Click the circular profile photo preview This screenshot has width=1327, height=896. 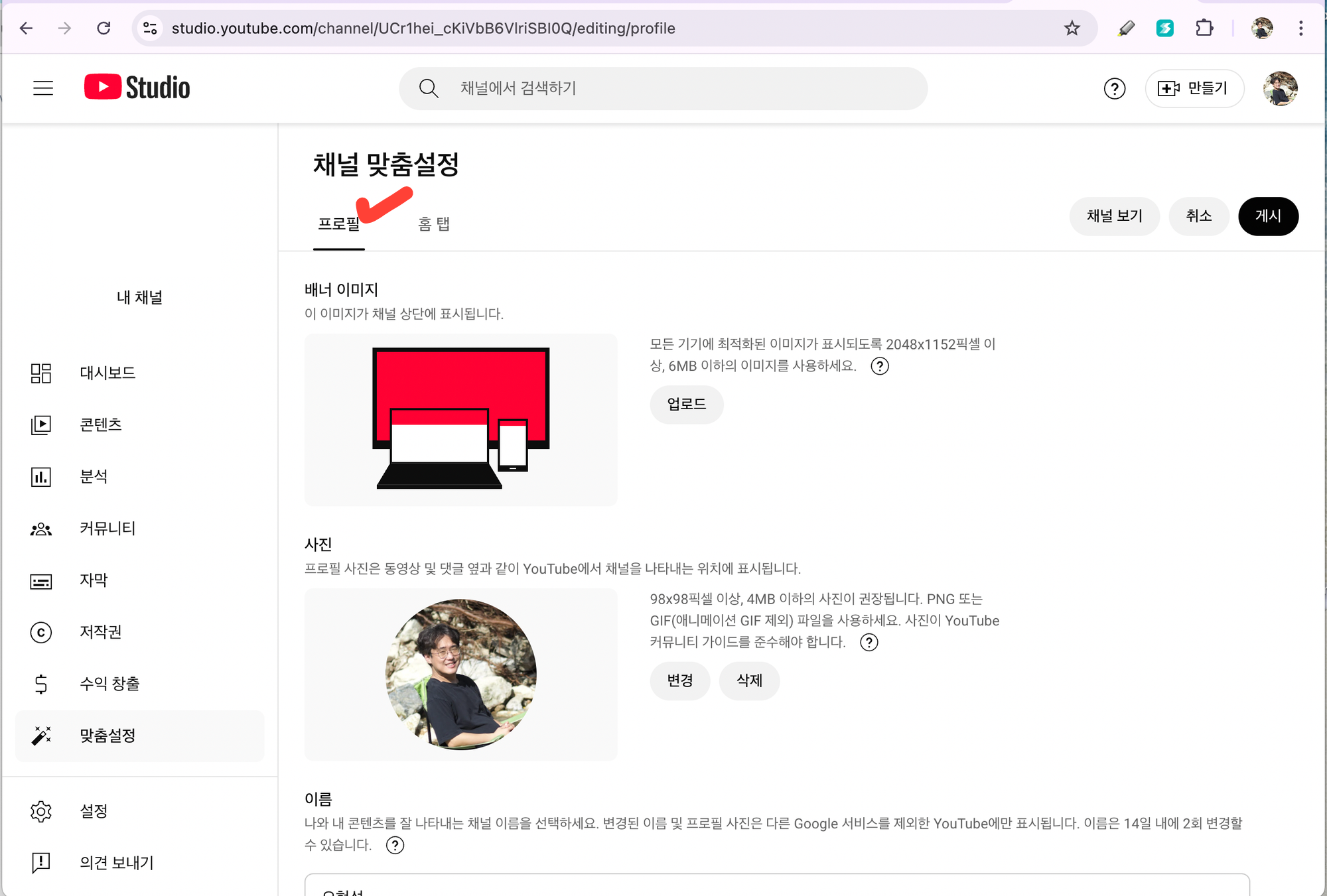point(460,674)
